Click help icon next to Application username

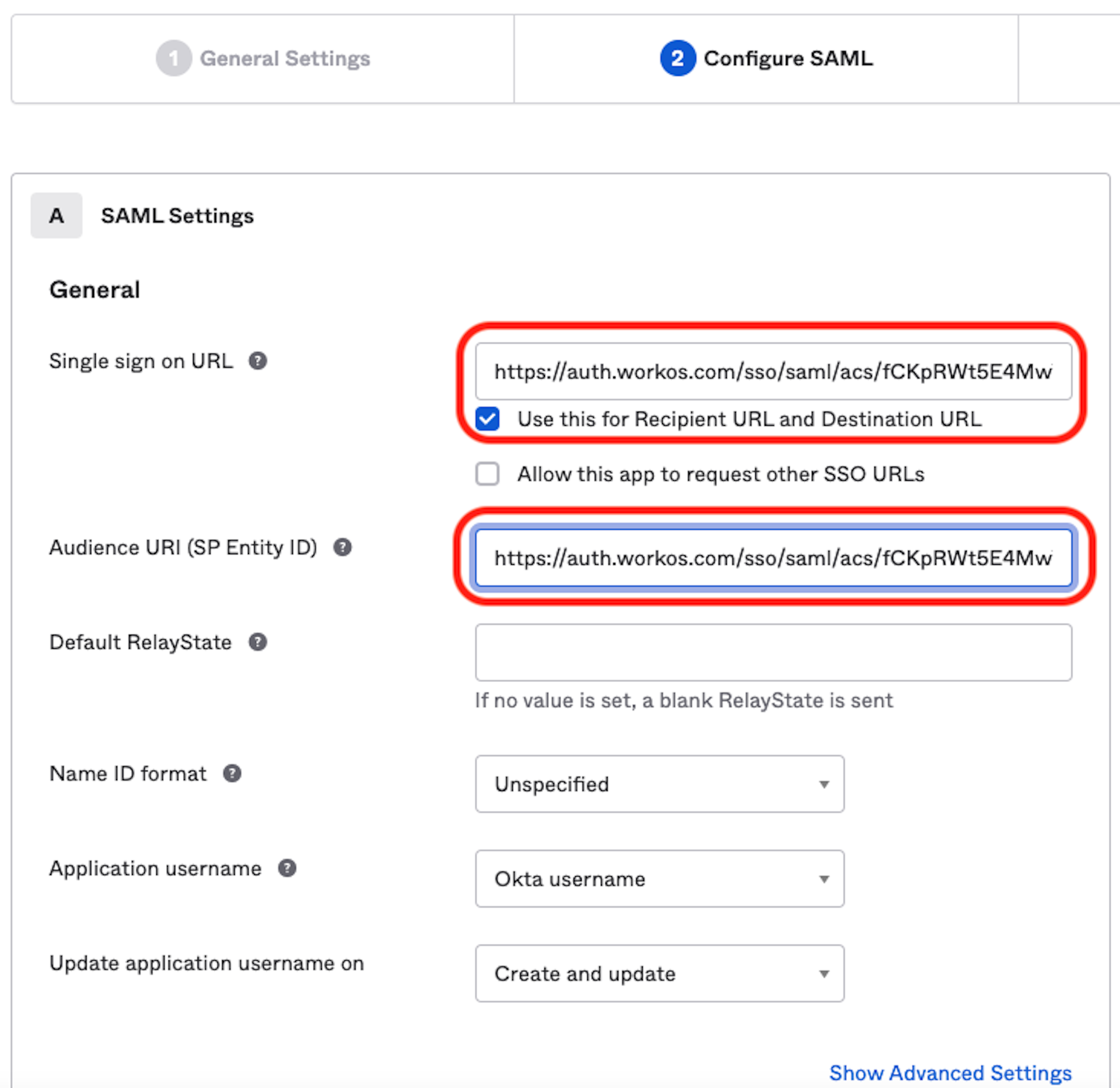[x=287, y=868]
